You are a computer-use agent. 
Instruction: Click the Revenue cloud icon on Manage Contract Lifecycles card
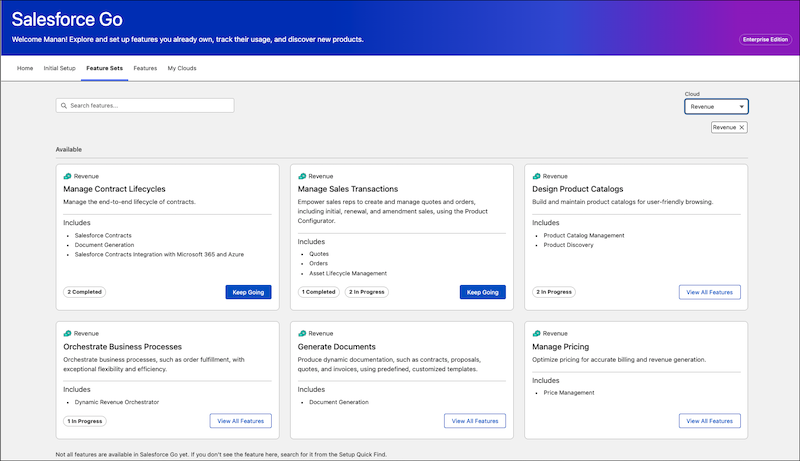pyautogui.click(x=67, y=176)
